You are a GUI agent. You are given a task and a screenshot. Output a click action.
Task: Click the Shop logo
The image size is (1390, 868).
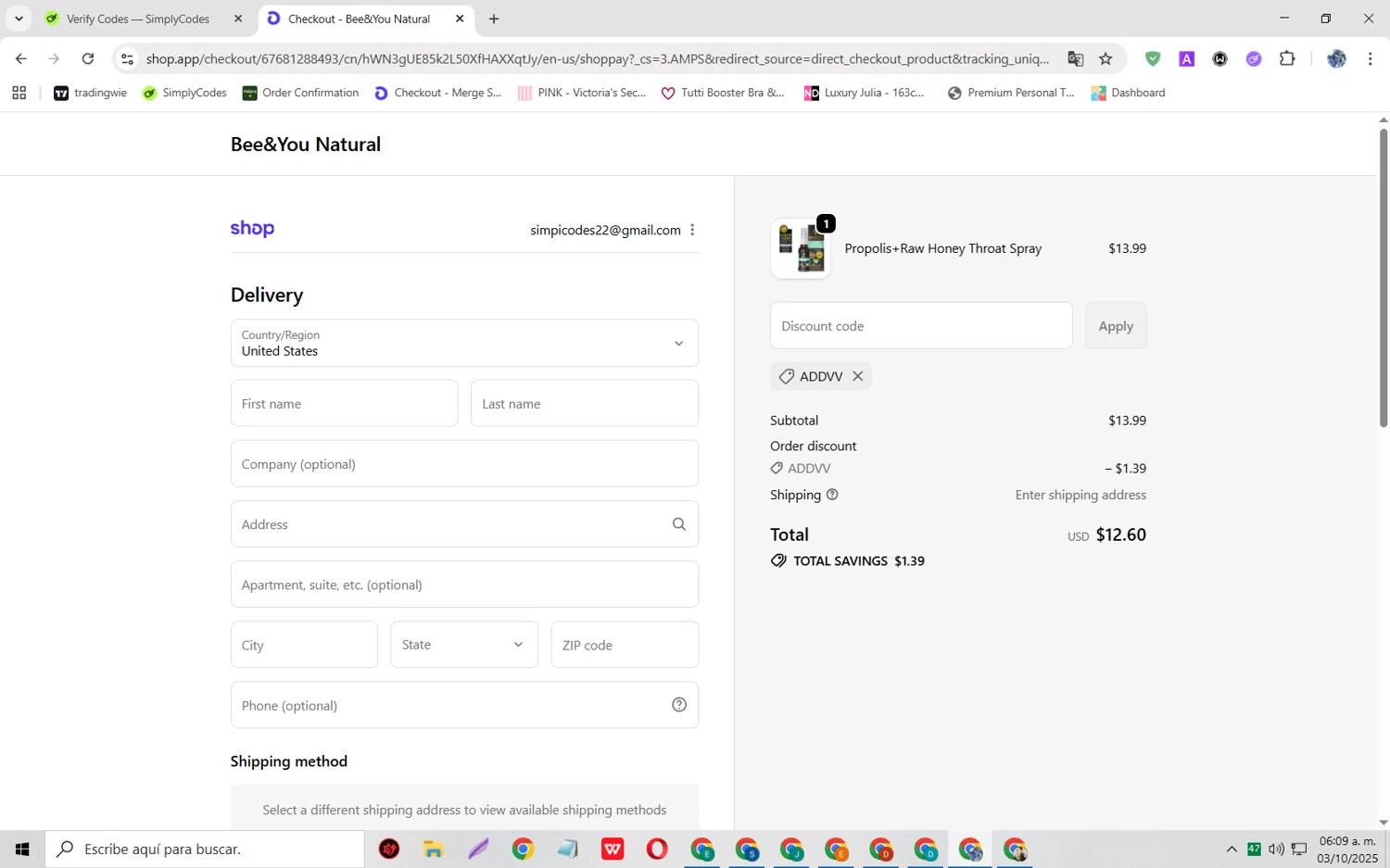pyautogui.click(x=252, y=229)
